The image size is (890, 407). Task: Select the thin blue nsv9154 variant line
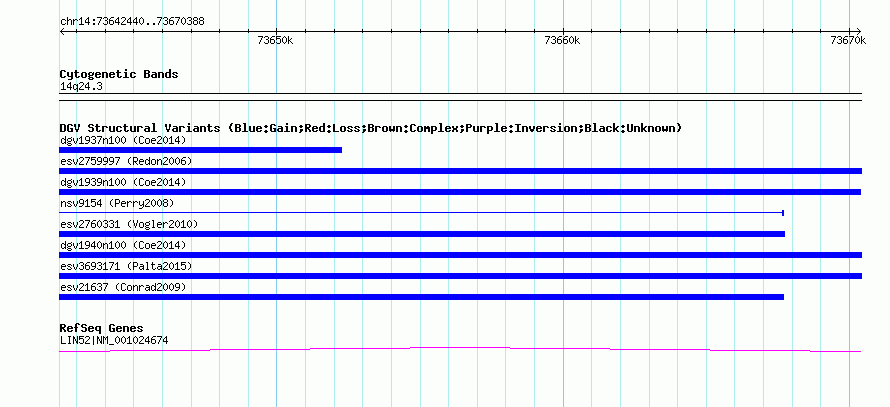click(422, 213)
